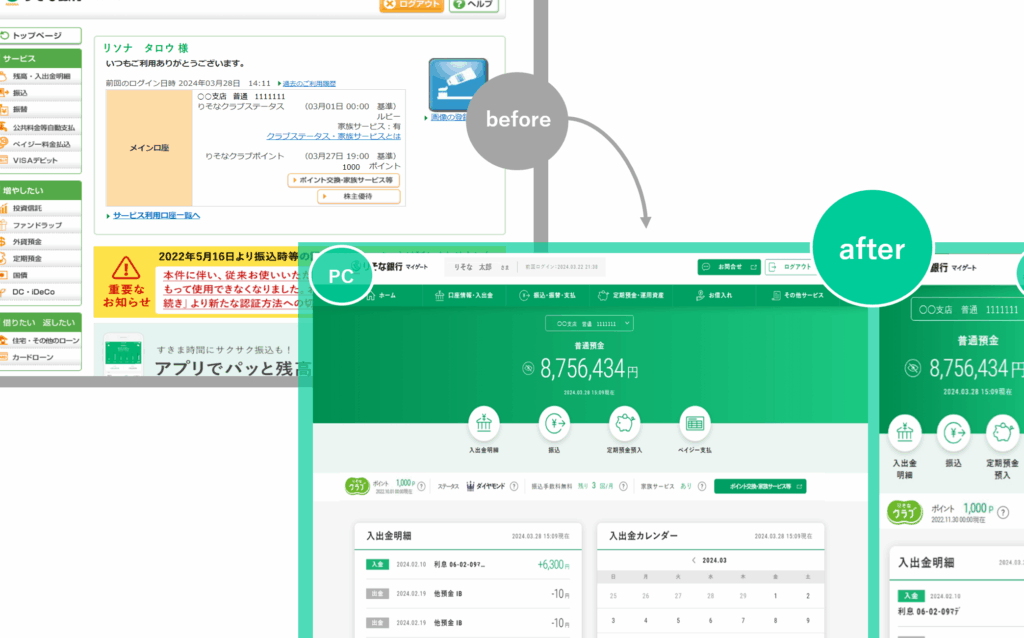Select ファンドラップ in old sidebar

40,225
